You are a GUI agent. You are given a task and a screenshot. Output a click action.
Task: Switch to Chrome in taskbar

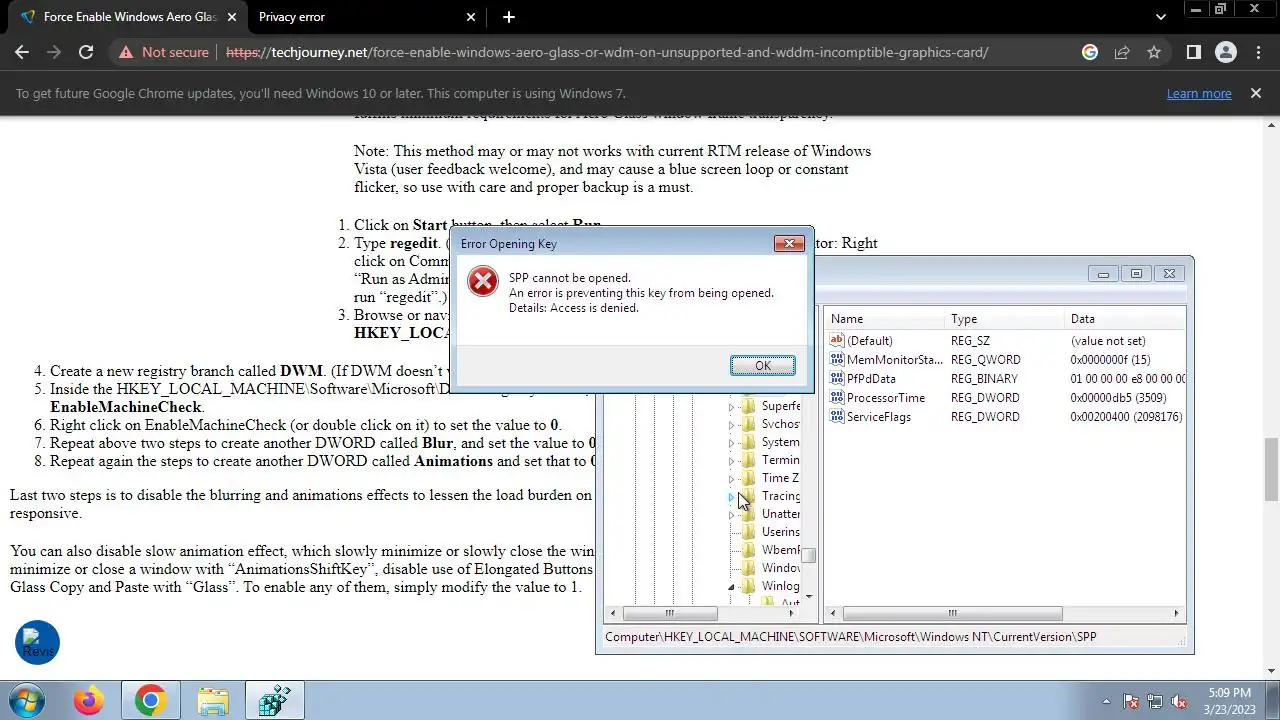pos(150,701)
